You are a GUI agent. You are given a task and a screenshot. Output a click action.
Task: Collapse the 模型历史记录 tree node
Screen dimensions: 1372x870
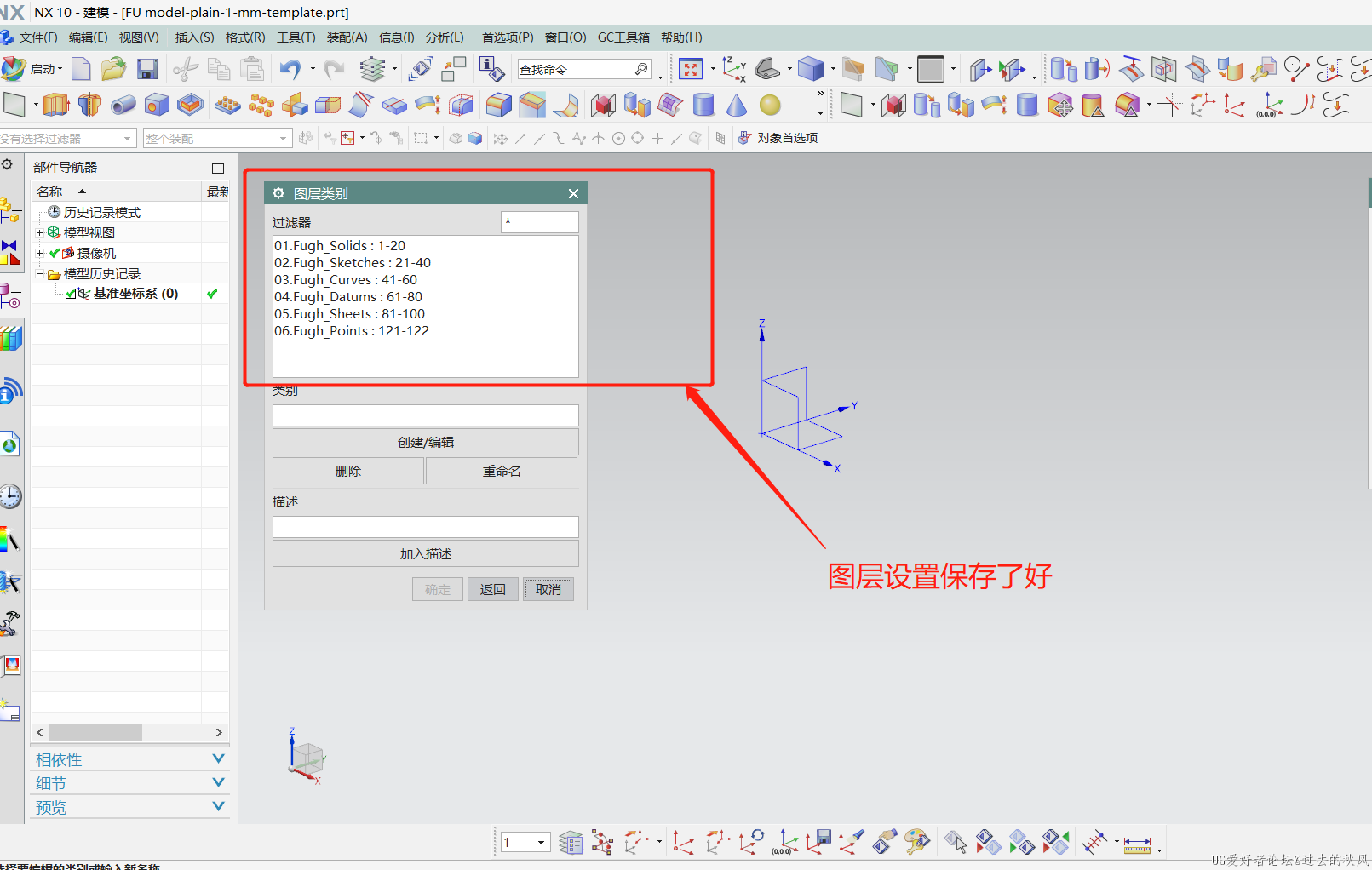39,273
